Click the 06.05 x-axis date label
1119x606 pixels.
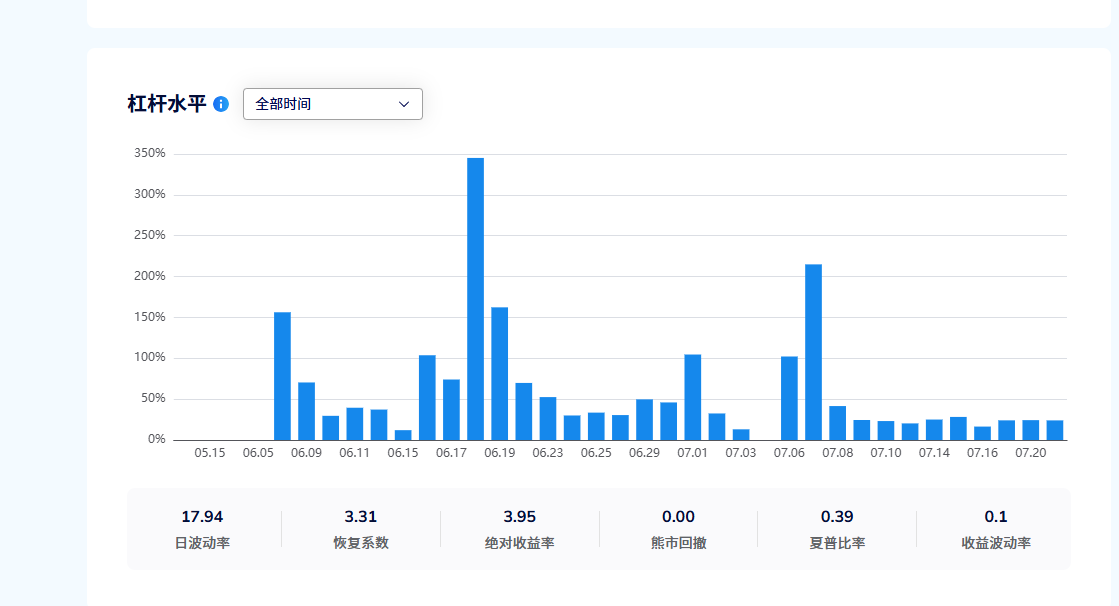pyautogui.click(x=258, y=453)
